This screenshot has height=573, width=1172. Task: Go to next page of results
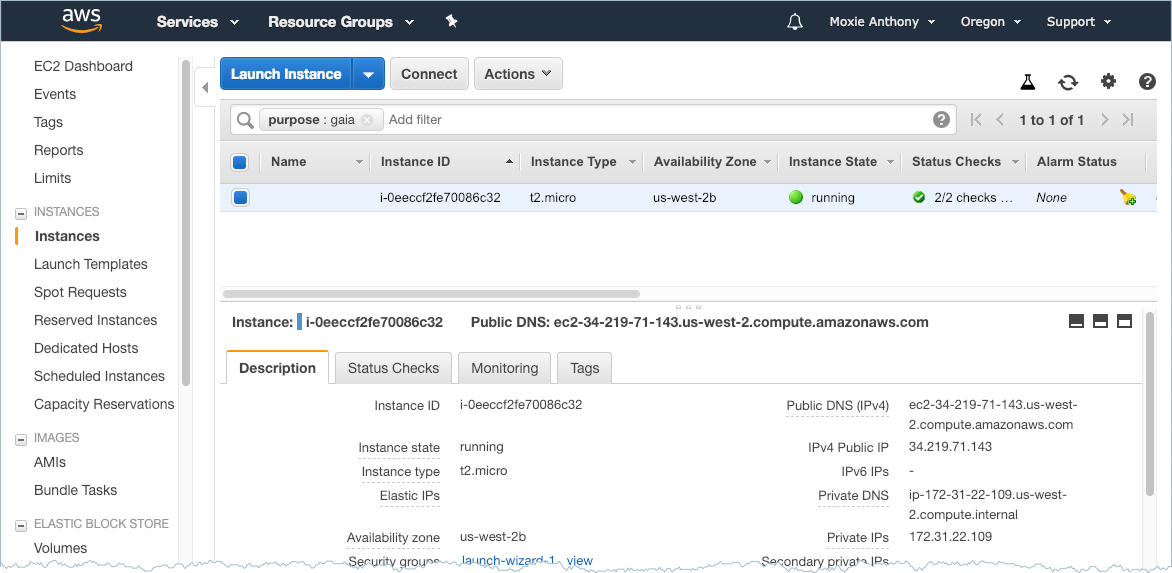1104,120
